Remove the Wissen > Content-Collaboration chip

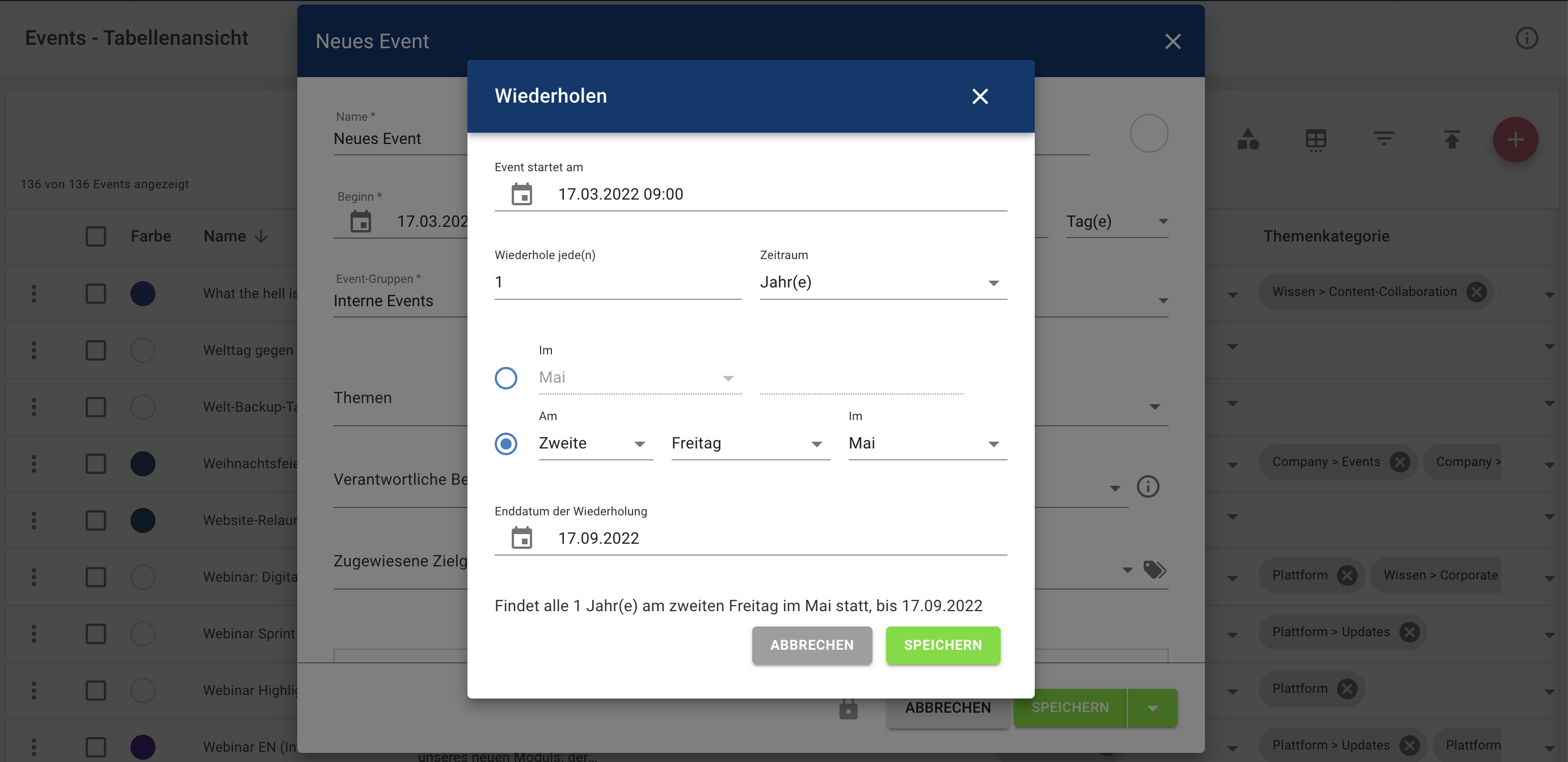(1476, 292)
